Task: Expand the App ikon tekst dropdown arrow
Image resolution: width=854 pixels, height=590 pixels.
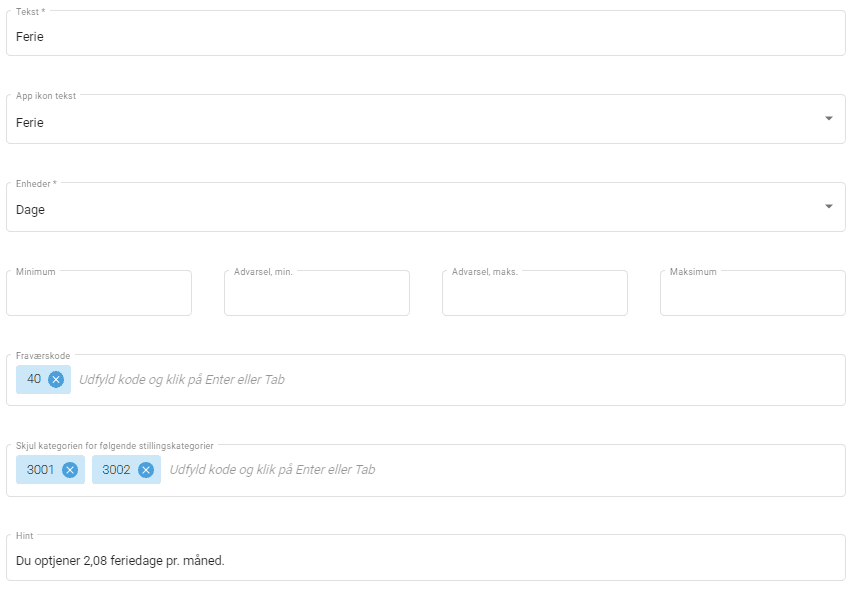Action: pos(828,119)
